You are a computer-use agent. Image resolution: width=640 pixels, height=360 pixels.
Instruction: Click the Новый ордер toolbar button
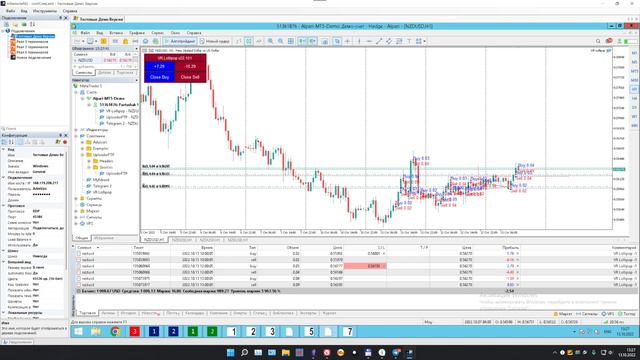(215, 41)
